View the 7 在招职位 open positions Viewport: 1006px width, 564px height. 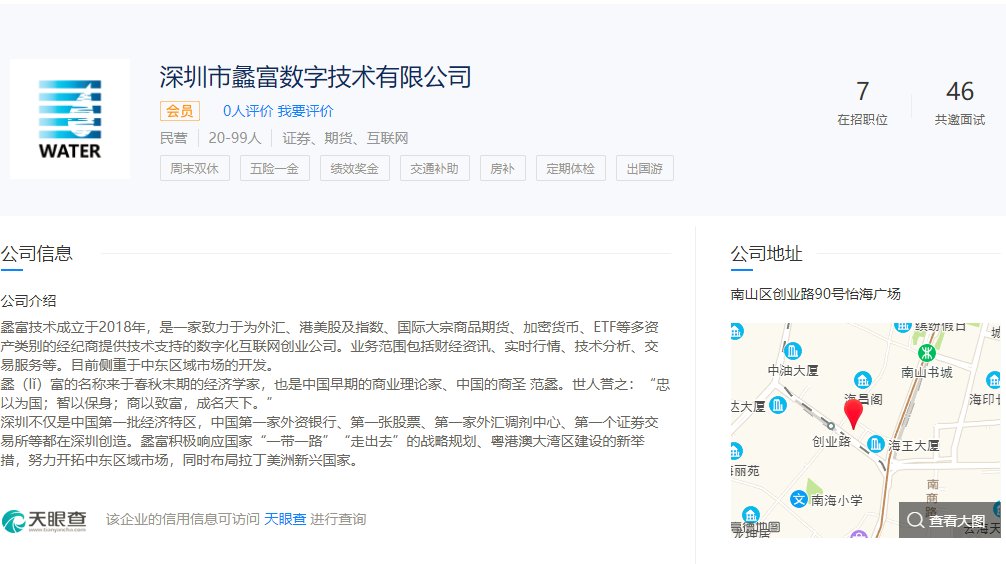tap(862, 103)
